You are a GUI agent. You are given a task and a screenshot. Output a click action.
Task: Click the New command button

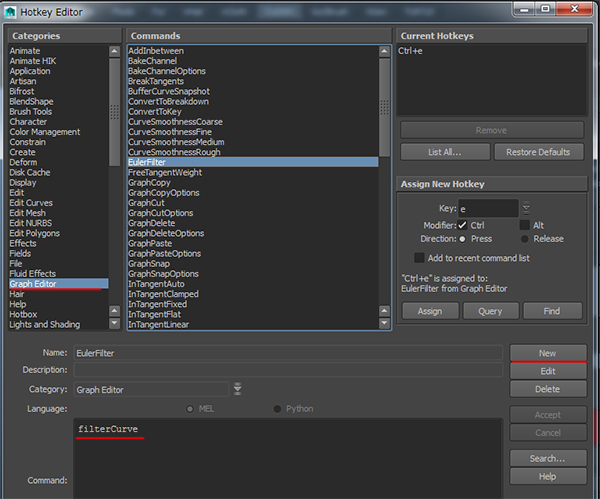click(x=548, y=353)
